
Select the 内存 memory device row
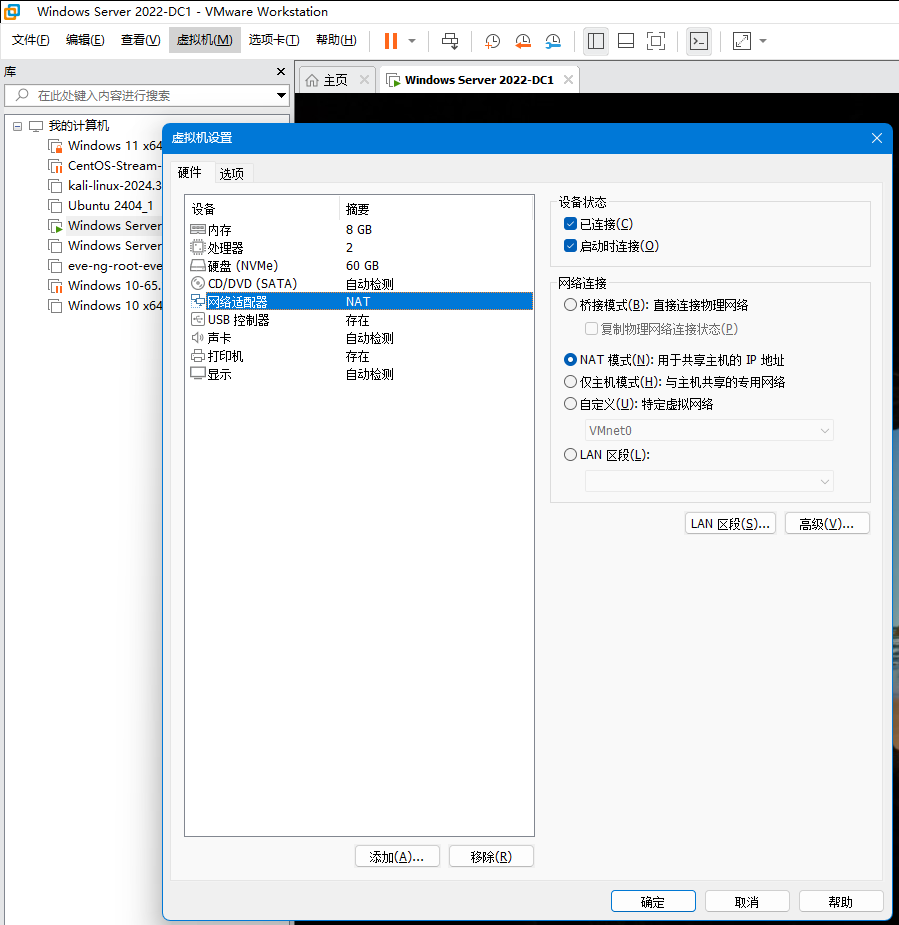click(x=359, y=229)
